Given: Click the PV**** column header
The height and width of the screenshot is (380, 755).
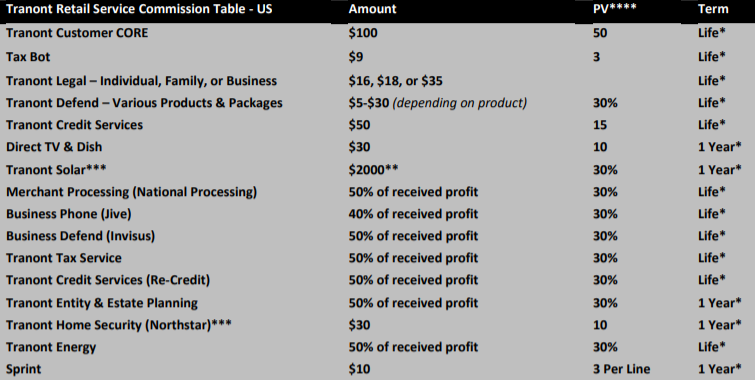Looking at the screenshot, I should [615, 9].
